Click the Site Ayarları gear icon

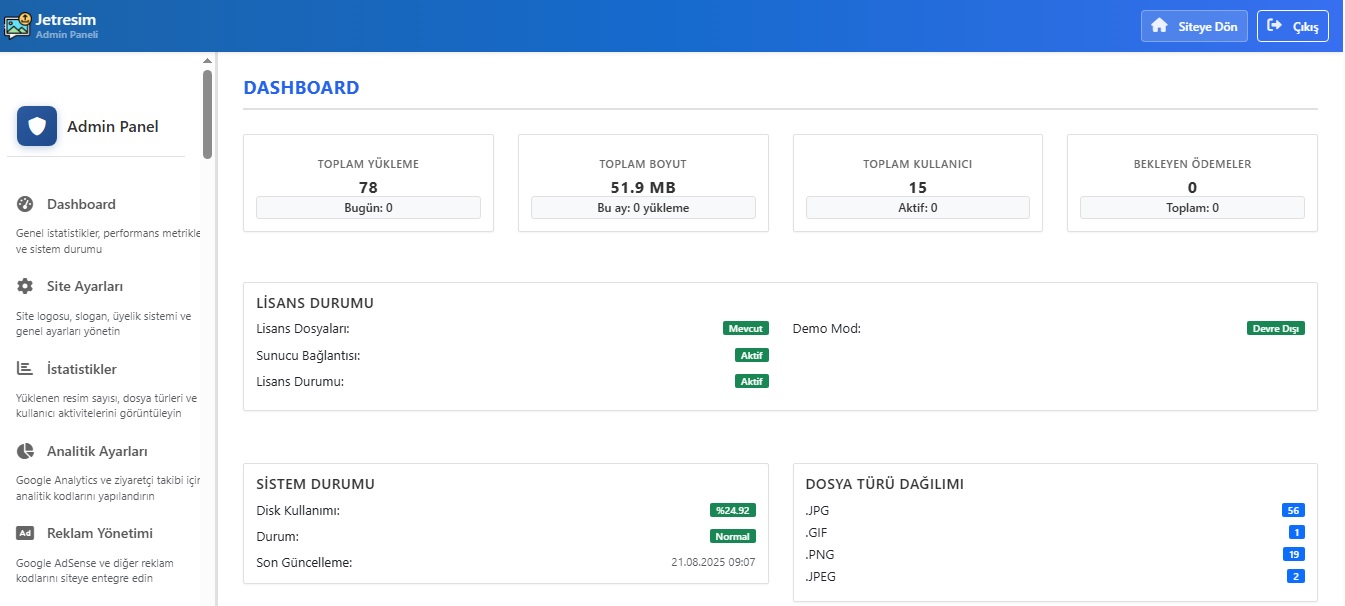coord(26,286)
